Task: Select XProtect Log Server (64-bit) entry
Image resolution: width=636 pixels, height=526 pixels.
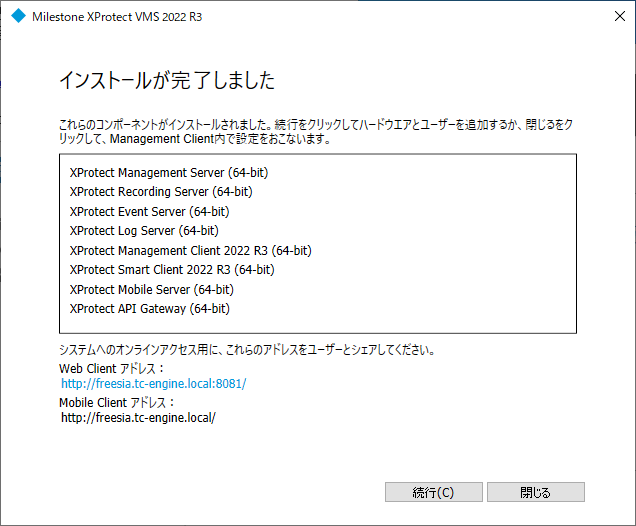Action: tap(144, 230)
